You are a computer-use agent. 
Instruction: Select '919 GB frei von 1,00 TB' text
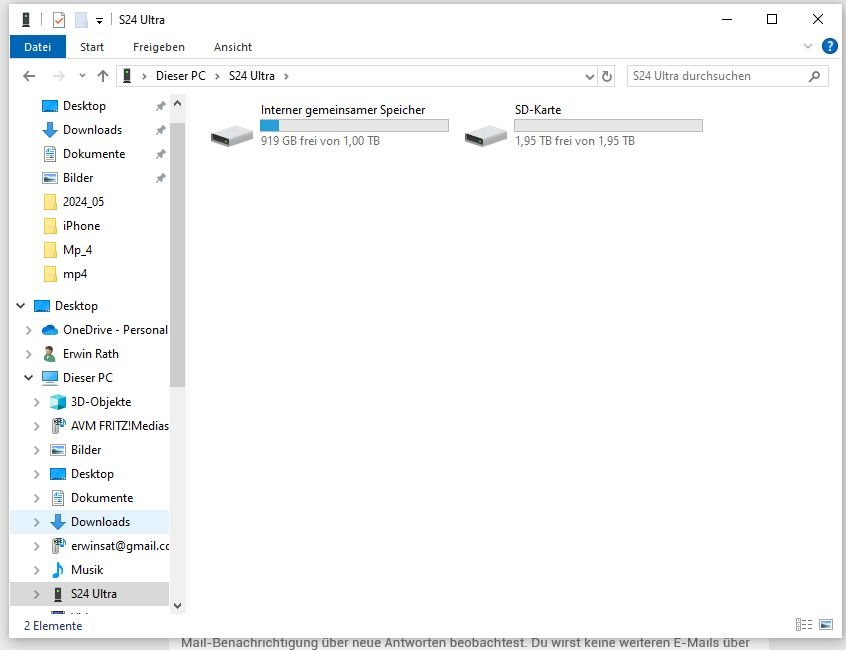[320, 141]
